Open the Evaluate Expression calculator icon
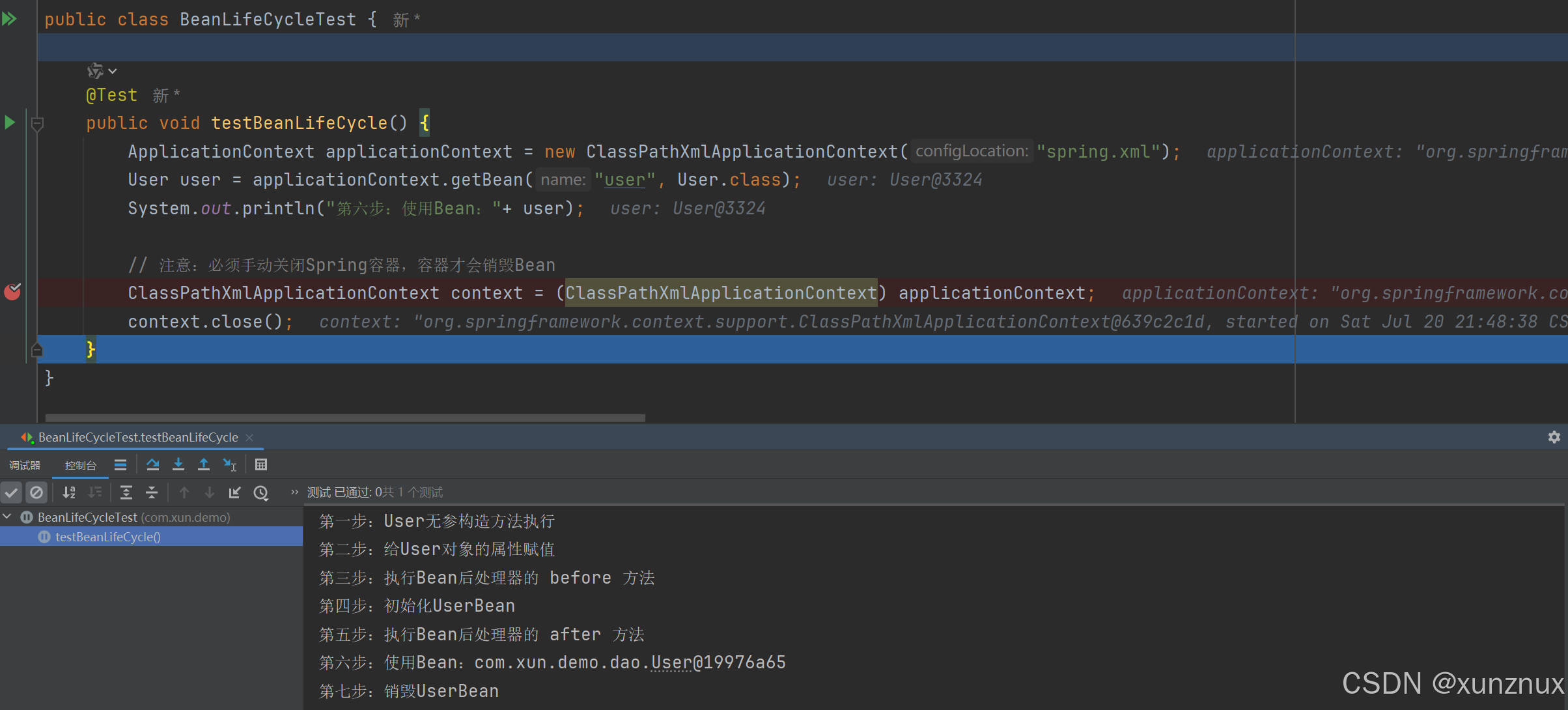The width and height of the screenshot is (1568, 710). pyautogui.click(x=261, y=465)
